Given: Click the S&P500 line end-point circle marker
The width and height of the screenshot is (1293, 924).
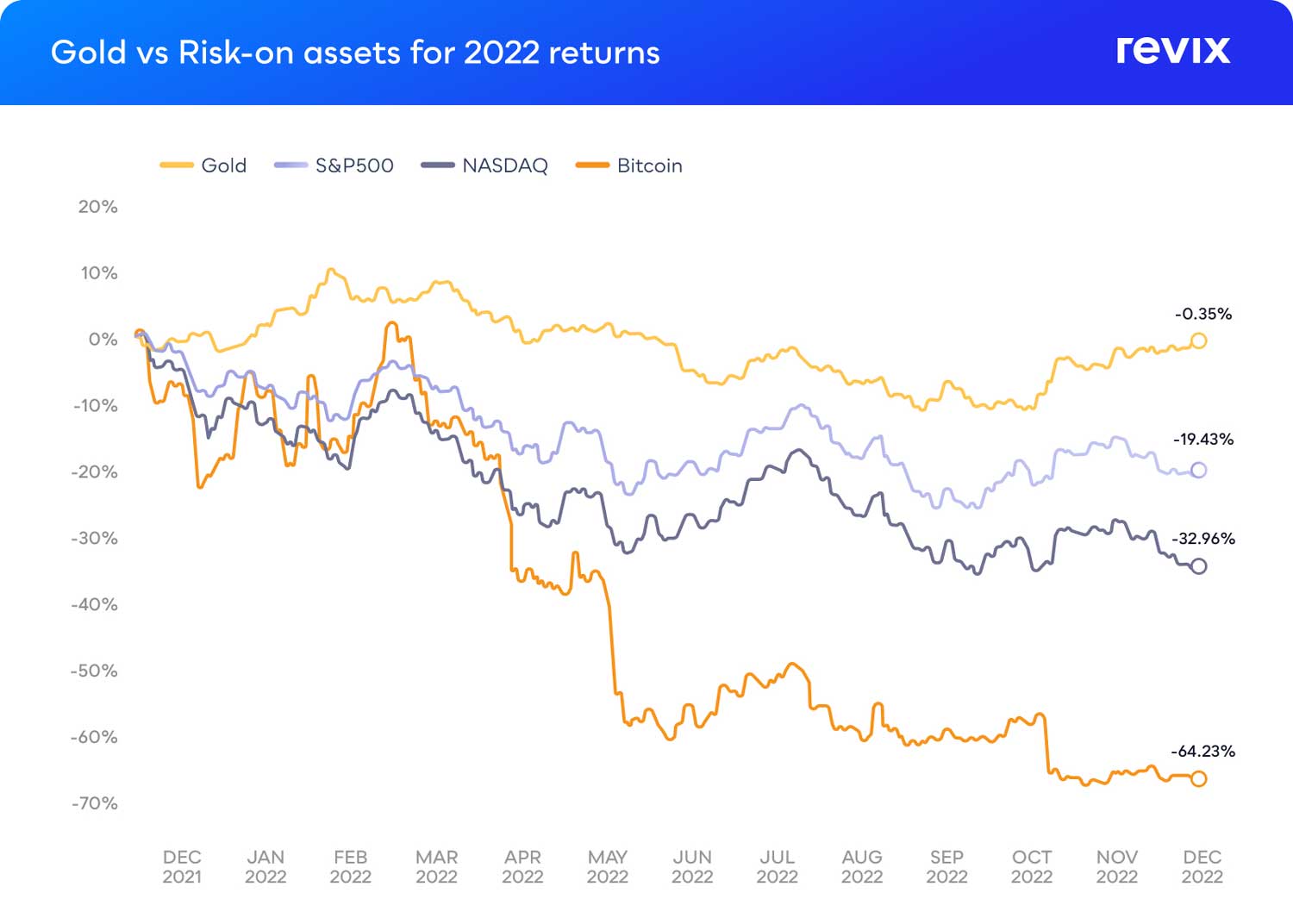Looking at the screenshot, I should pos(1198,470).
